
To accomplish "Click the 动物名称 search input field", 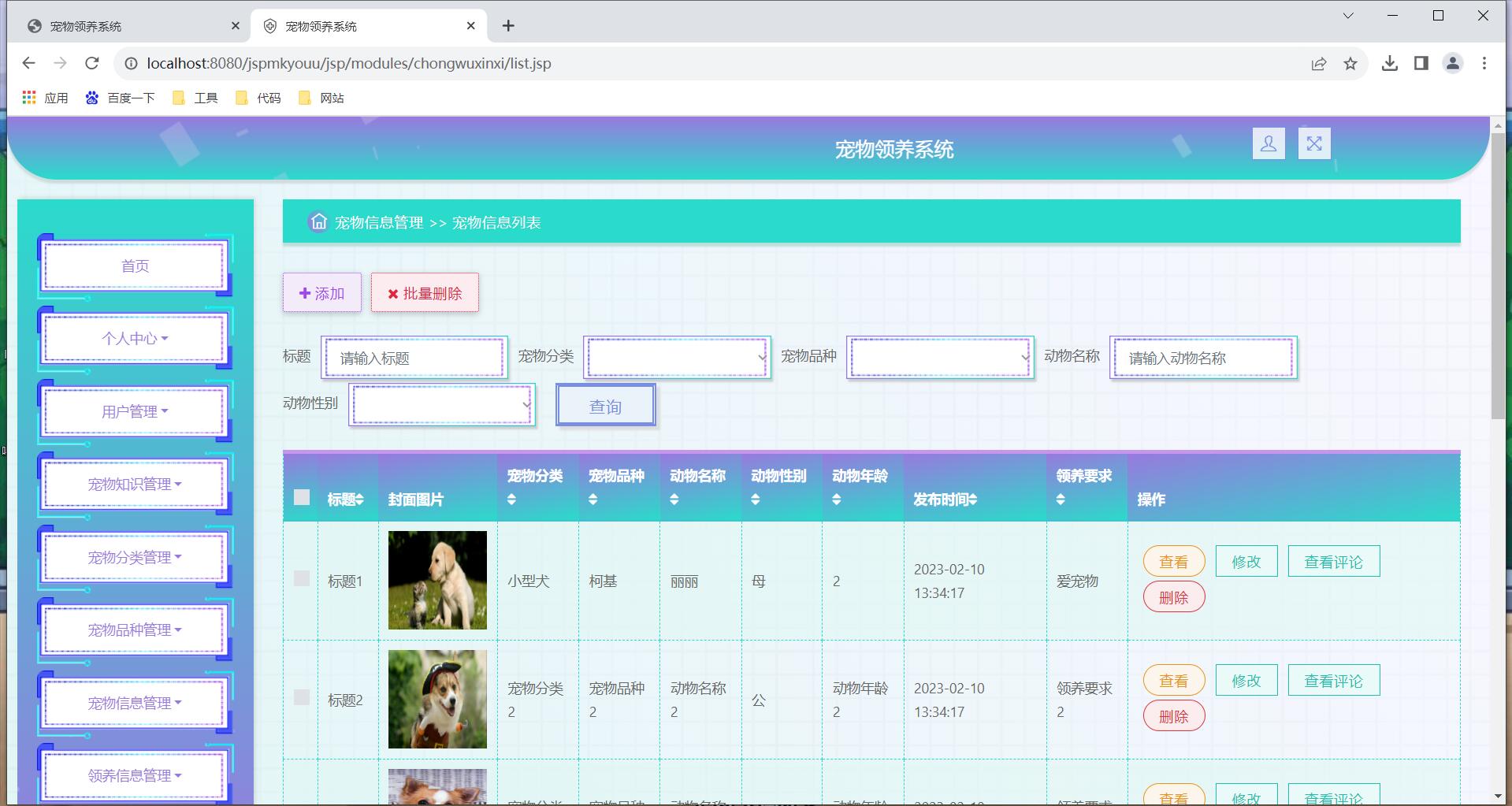I will (x=1203, y=358).
